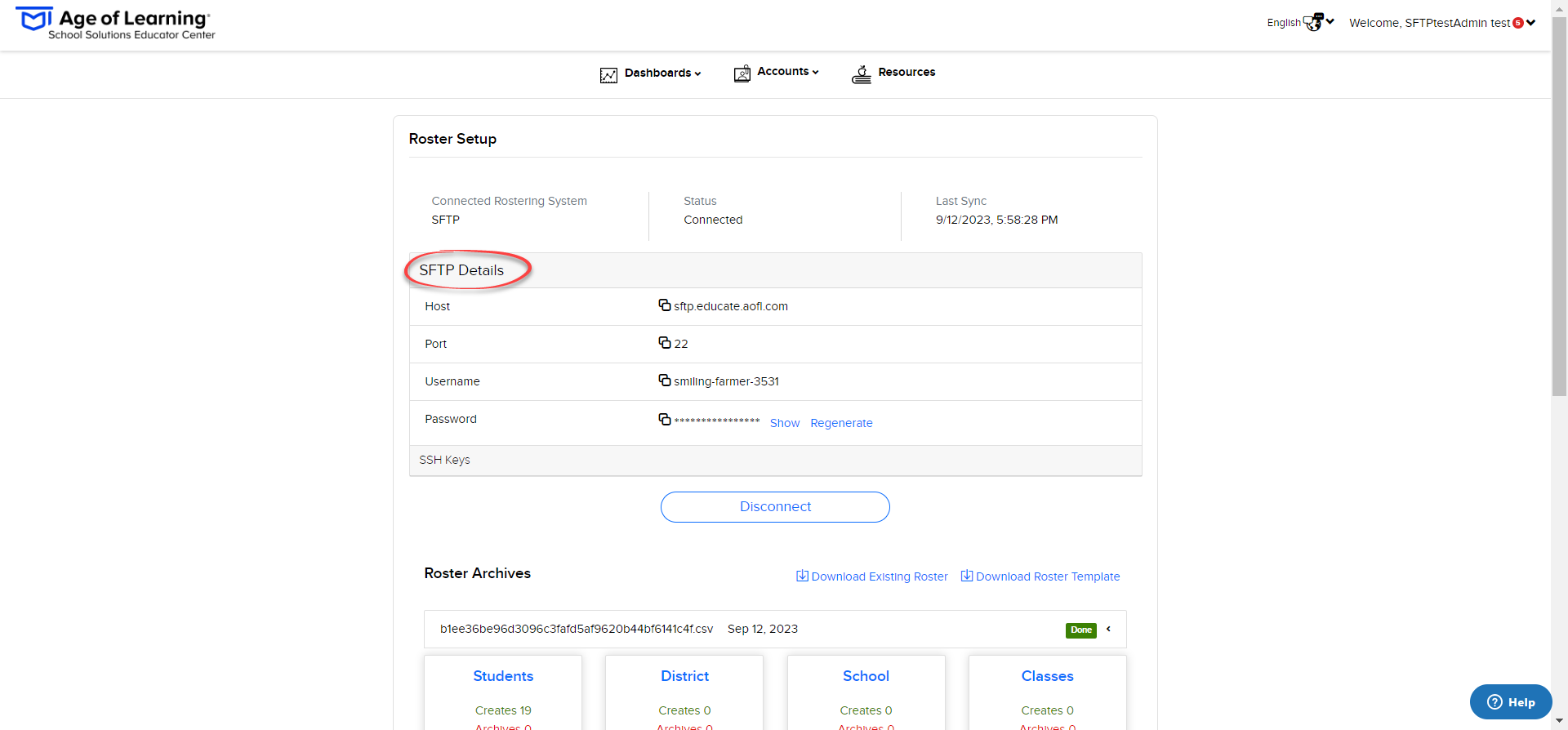Click the archive file name b1ee36be96d…csv

tap(577, 629)
